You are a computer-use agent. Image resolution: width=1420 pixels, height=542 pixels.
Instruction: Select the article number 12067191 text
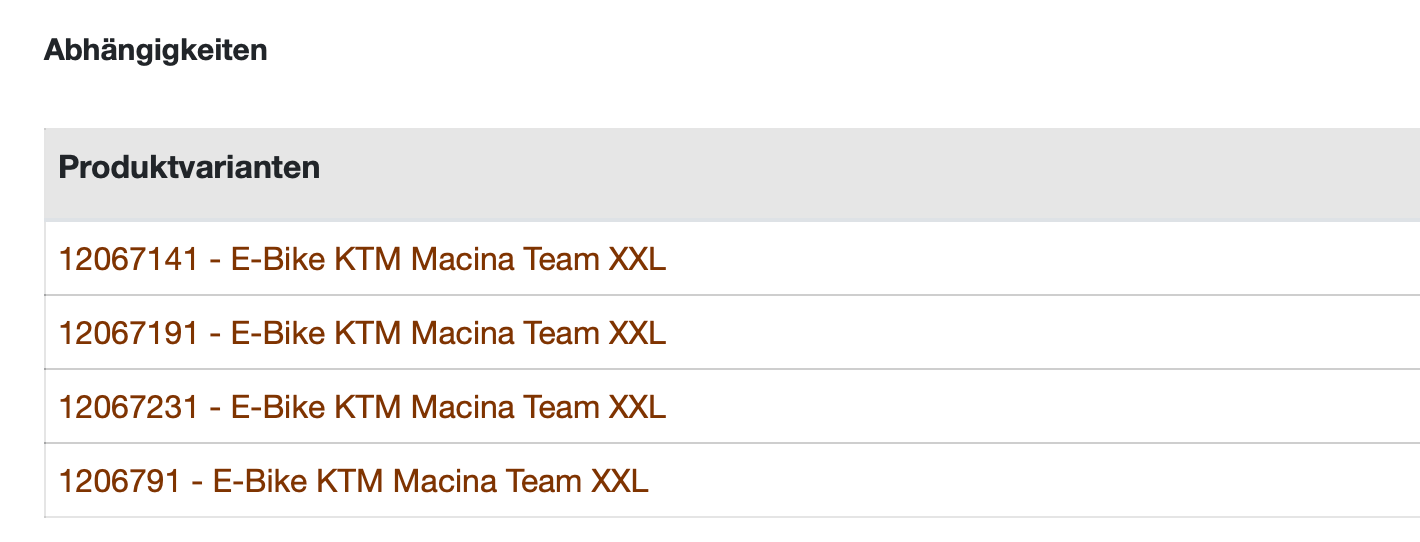[128, 333]
